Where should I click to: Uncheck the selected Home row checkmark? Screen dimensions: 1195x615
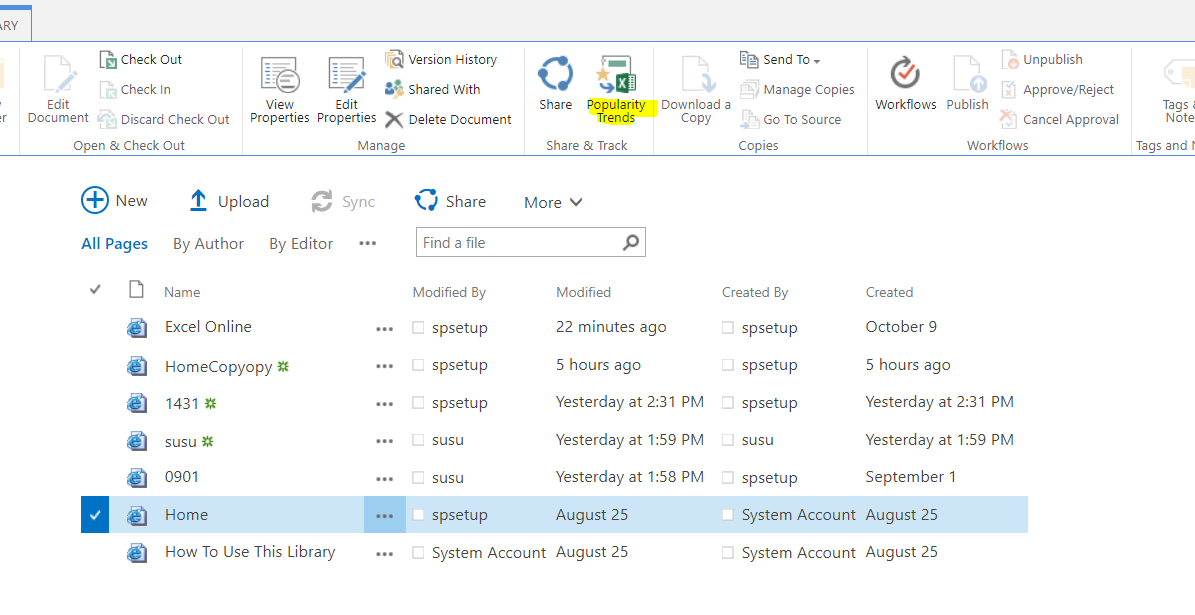95,514
